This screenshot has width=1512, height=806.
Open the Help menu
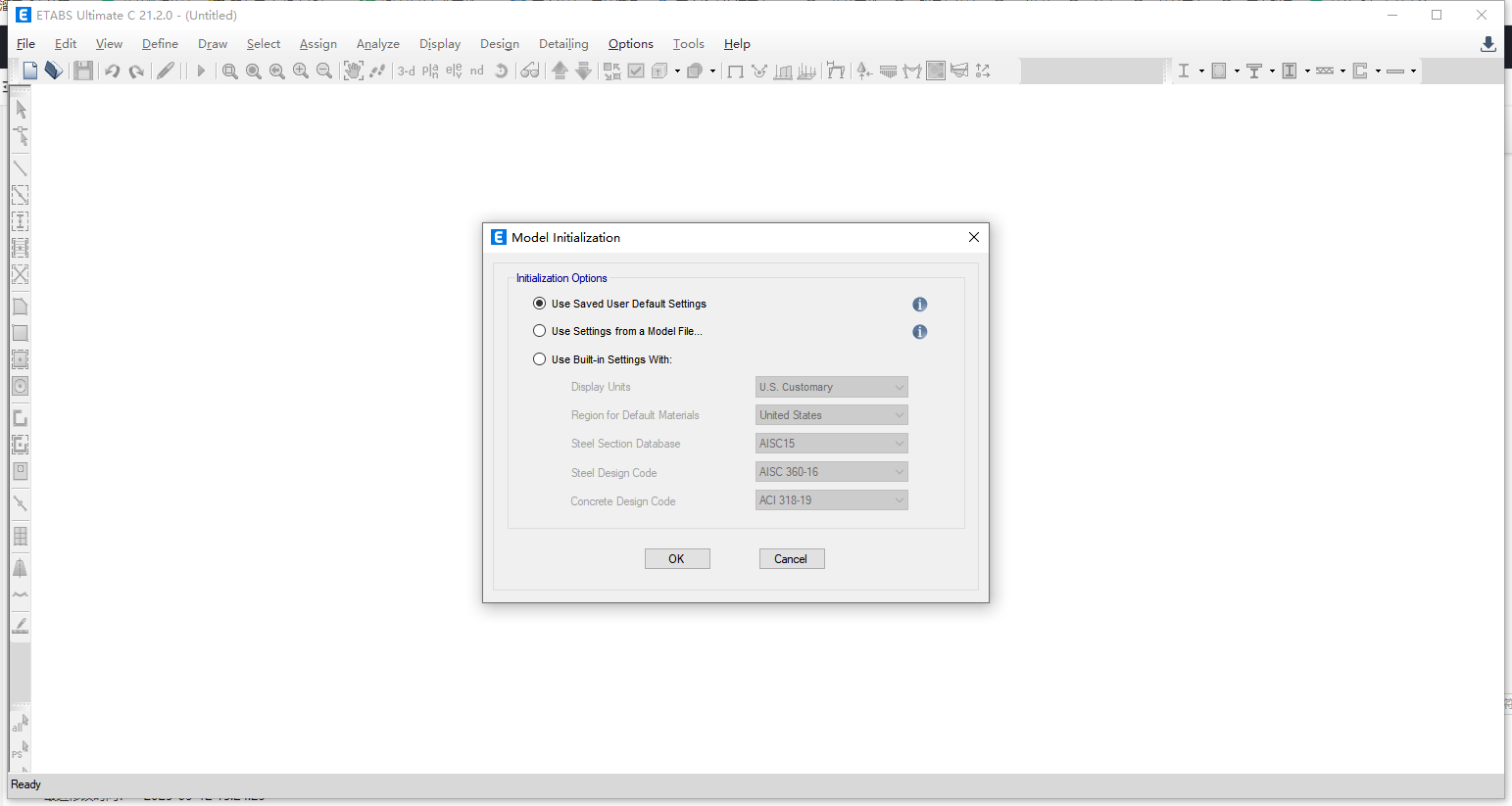(x=737, y=44)
